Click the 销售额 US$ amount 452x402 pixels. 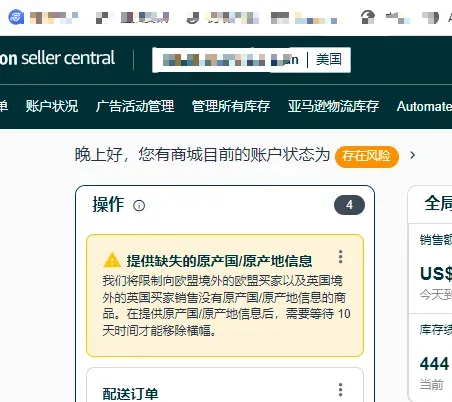coord(436,274)
